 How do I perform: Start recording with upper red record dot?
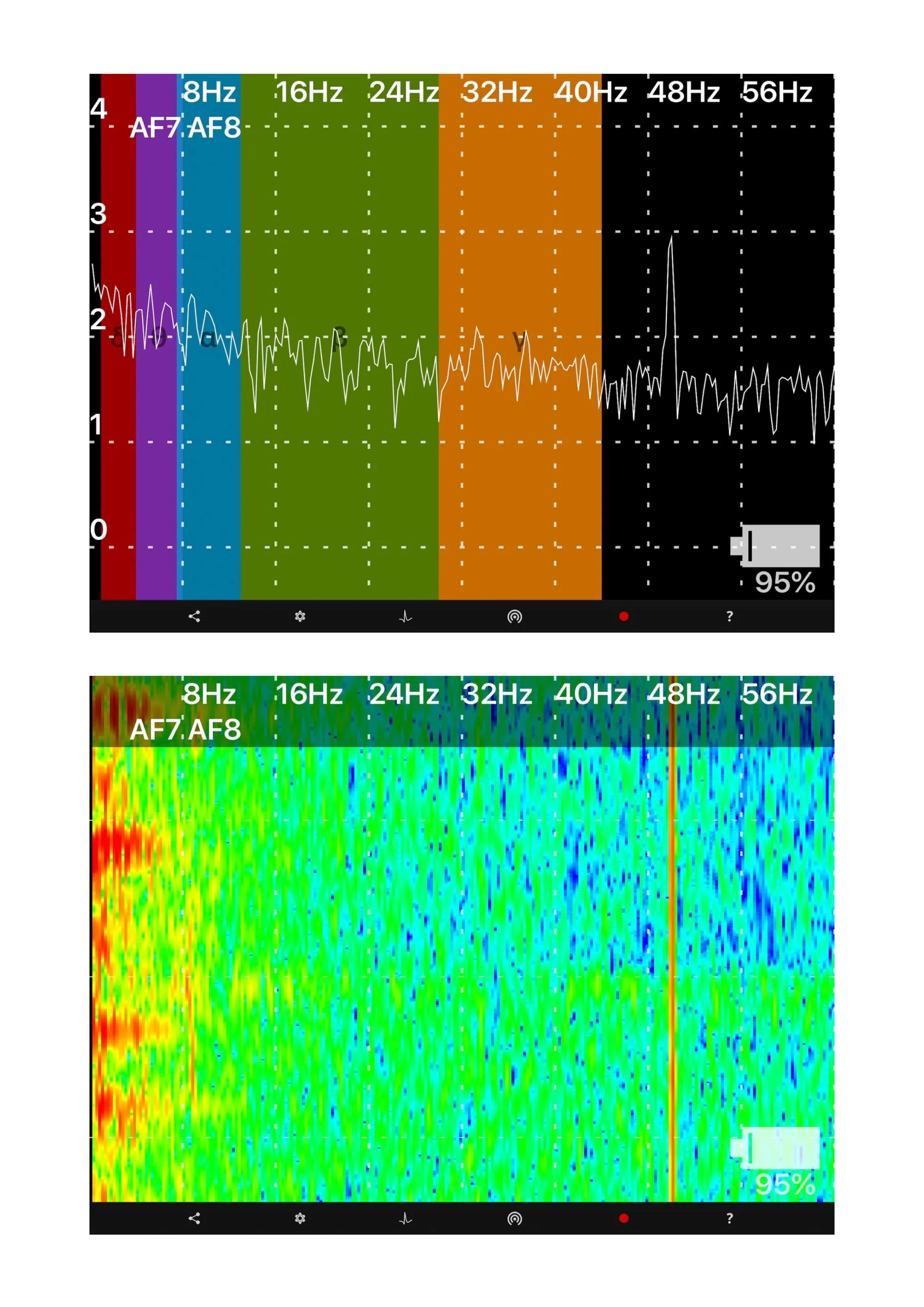tap(624, 616)
